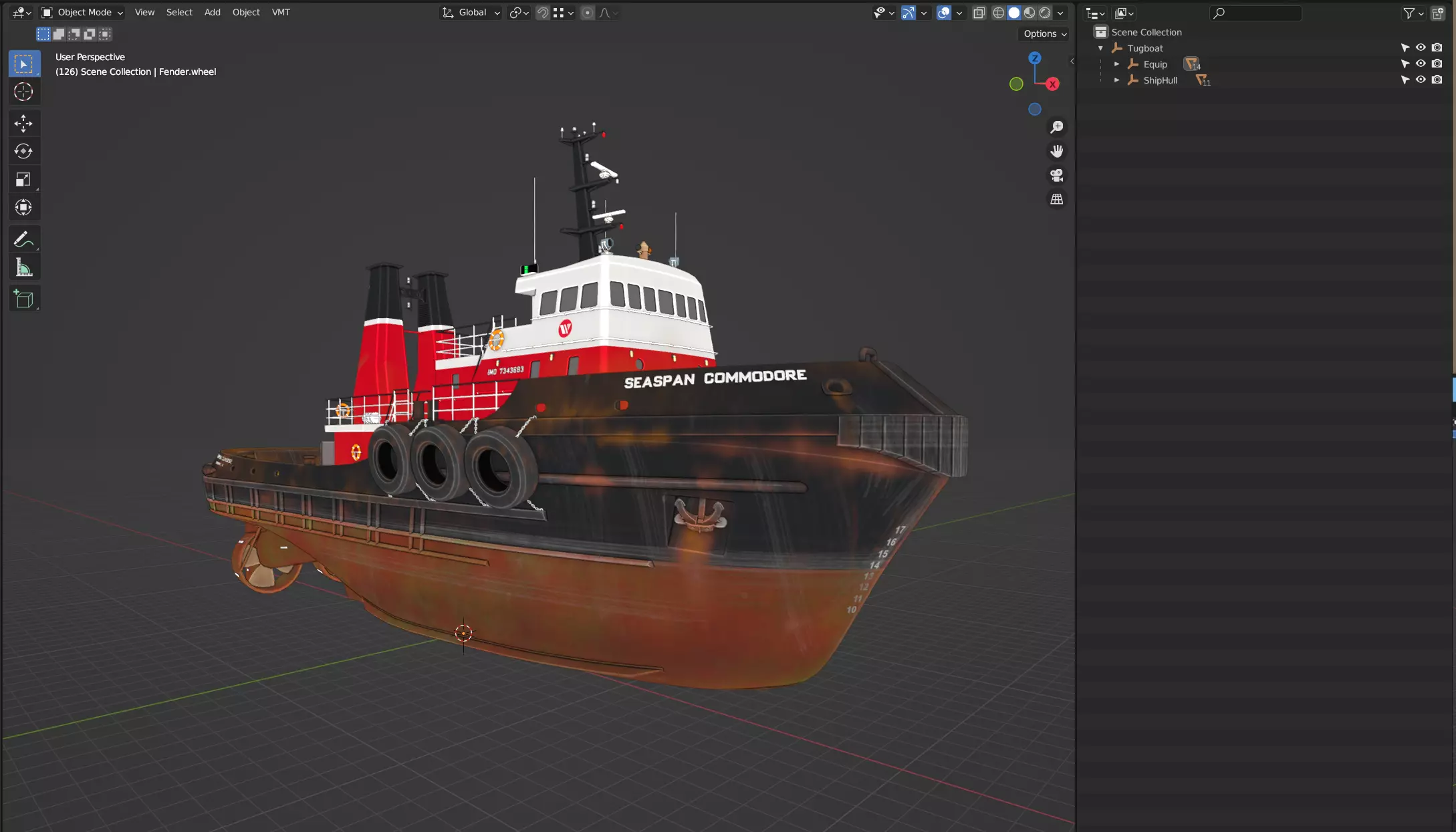Click the pan view hand icon
Screen dimensions: 1456x832
(1057, 151)
